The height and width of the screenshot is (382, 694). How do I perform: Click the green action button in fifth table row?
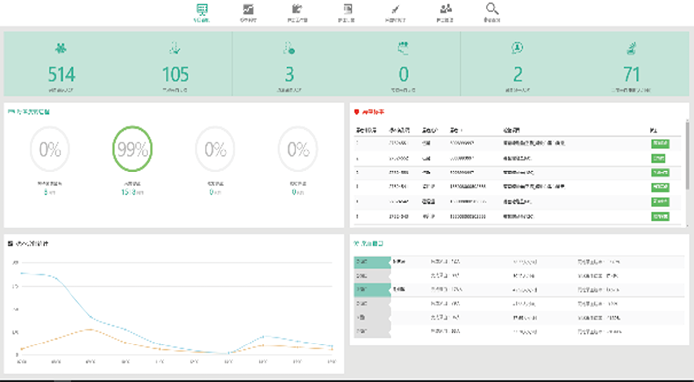[x=660, y=202]
